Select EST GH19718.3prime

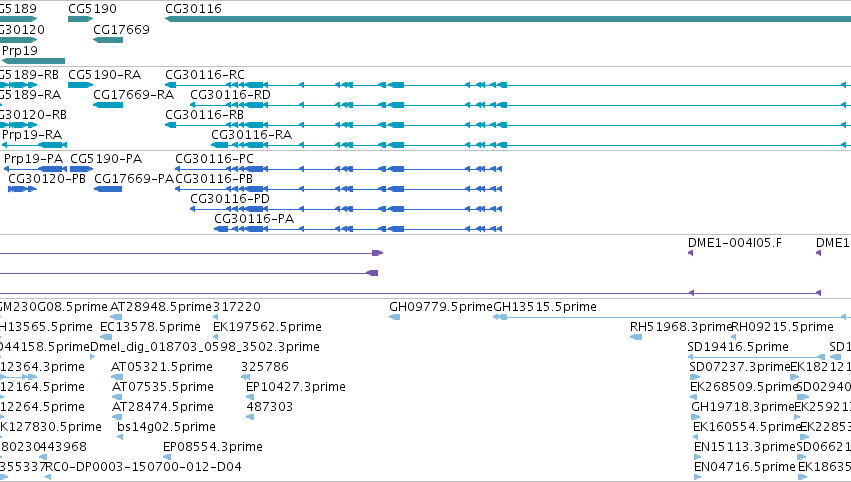[x=743, y=407]
